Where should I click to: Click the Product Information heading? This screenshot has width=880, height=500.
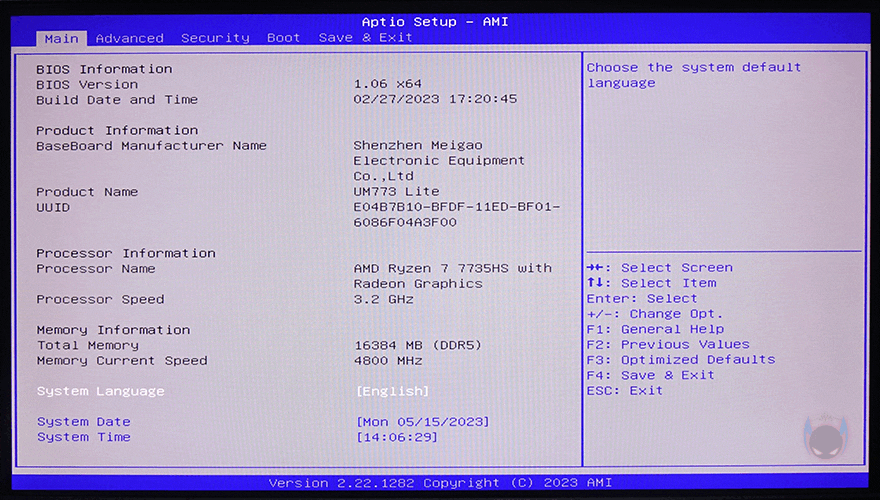[x=117, y=130]
